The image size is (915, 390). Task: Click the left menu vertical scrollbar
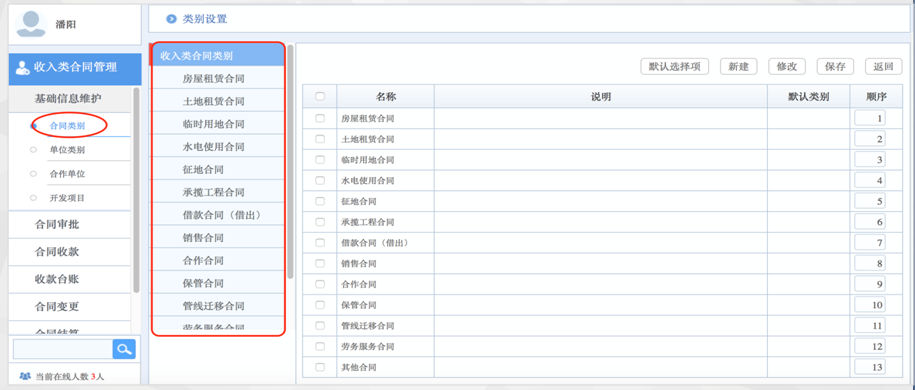coord(136,190)
